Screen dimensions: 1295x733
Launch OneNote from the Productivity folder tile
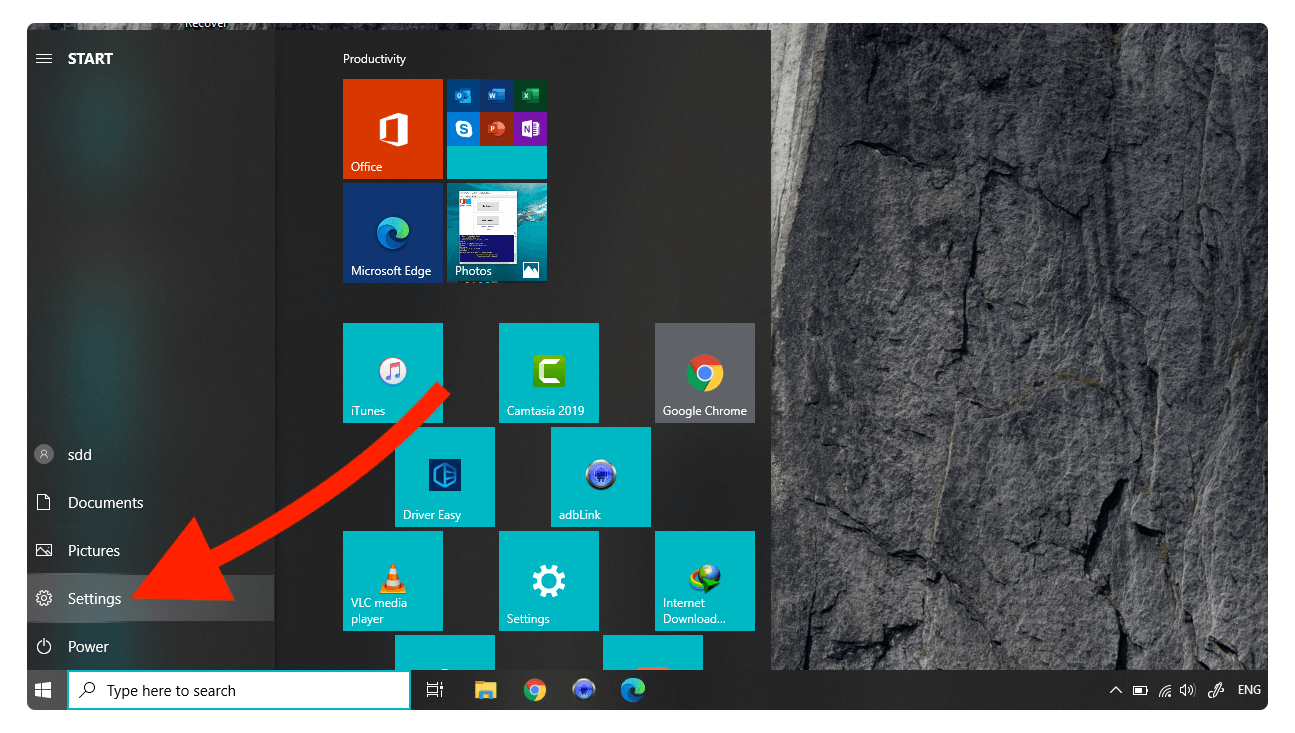(530, 129)
